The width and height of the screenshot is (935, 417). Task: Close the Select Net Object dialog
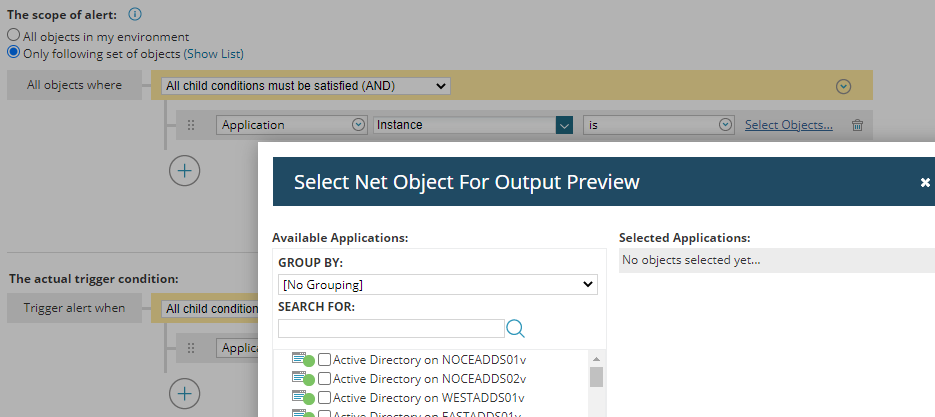click(x=925, y=182)
